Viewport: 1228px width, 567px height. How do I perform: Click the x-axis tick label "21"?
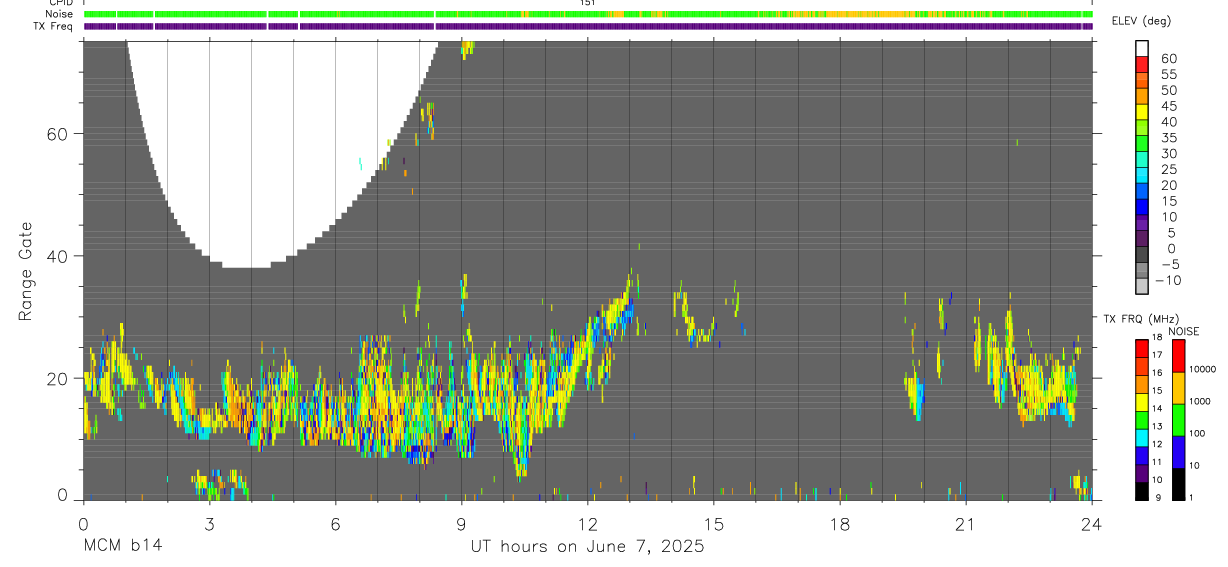tap(965, 524)
